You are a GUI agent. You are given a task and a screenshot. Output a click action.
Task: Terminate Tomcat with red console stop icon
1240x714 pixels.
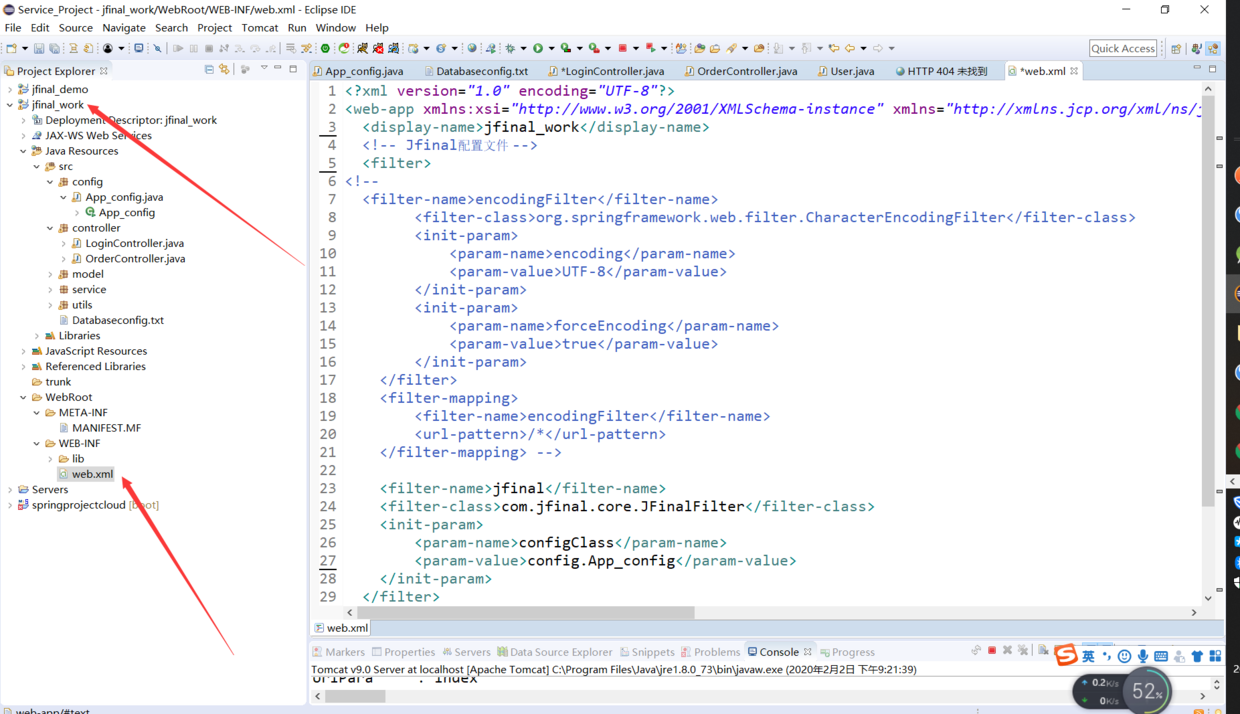pyautogui.click(x=992, y=651)
